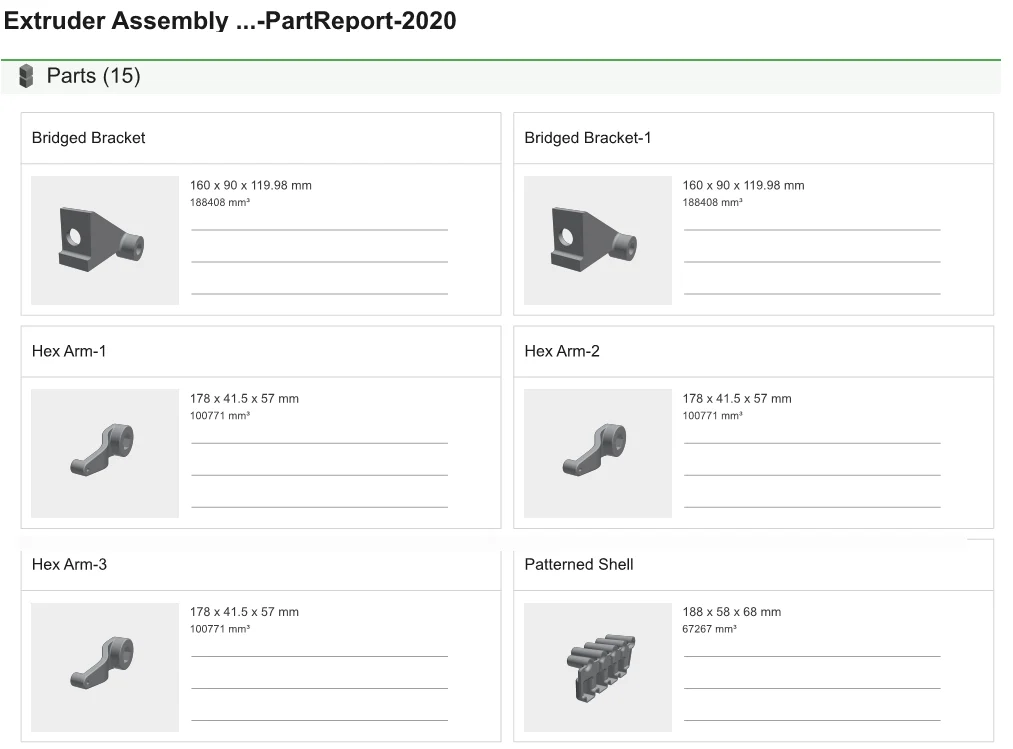Click bottom note line in Hex Arm-2 card

(812, 506)
